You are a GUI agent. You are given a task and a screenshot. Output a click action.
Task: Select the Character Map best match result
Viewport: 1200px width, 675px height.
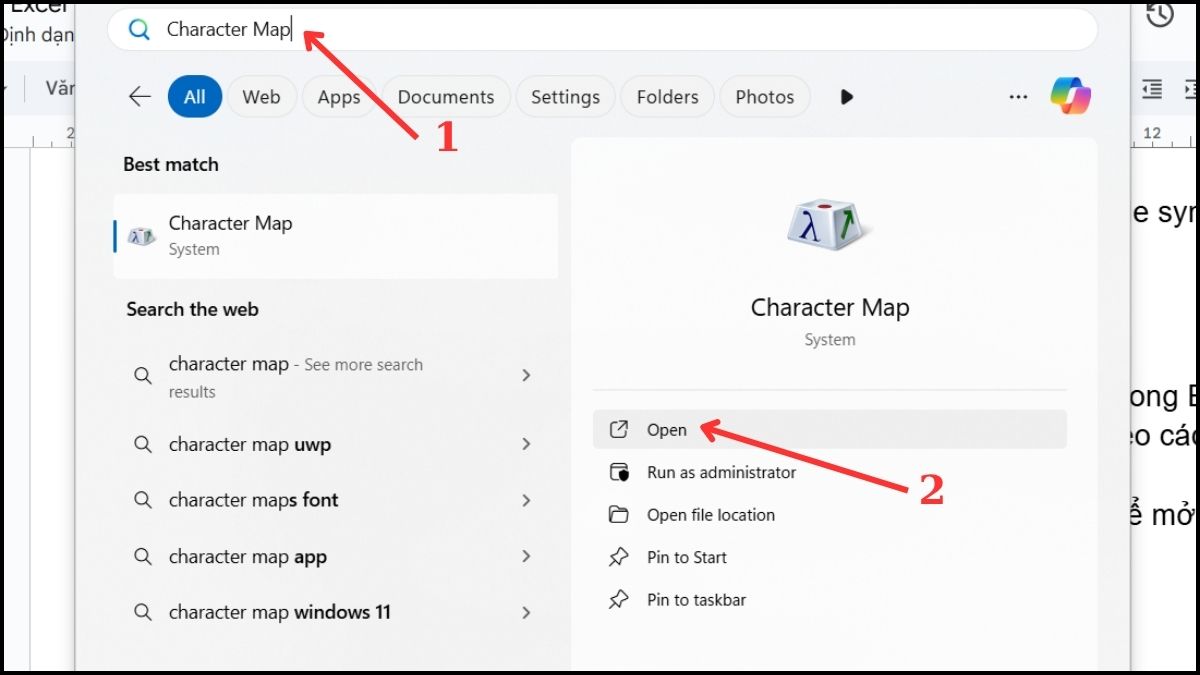tap(335, 236)
